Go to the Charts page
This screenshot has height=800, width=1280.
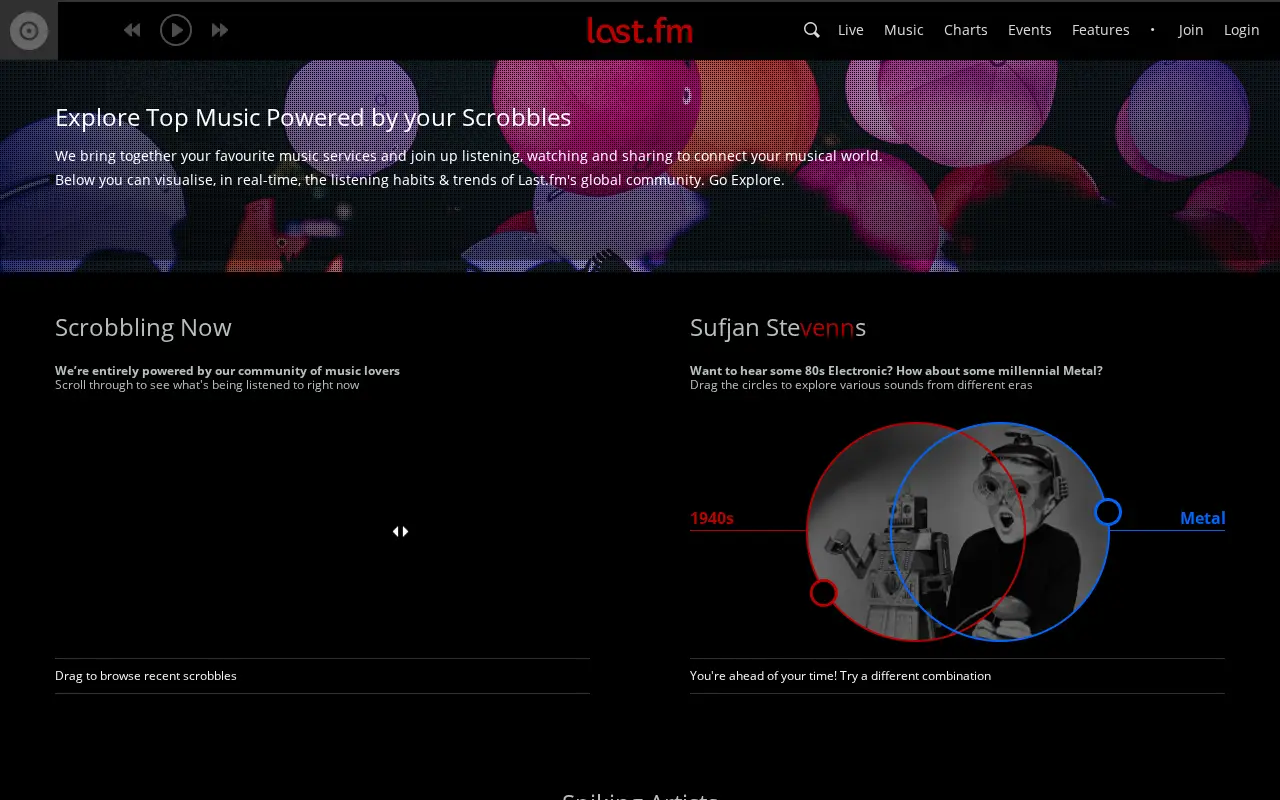click(x=966, y=30)
